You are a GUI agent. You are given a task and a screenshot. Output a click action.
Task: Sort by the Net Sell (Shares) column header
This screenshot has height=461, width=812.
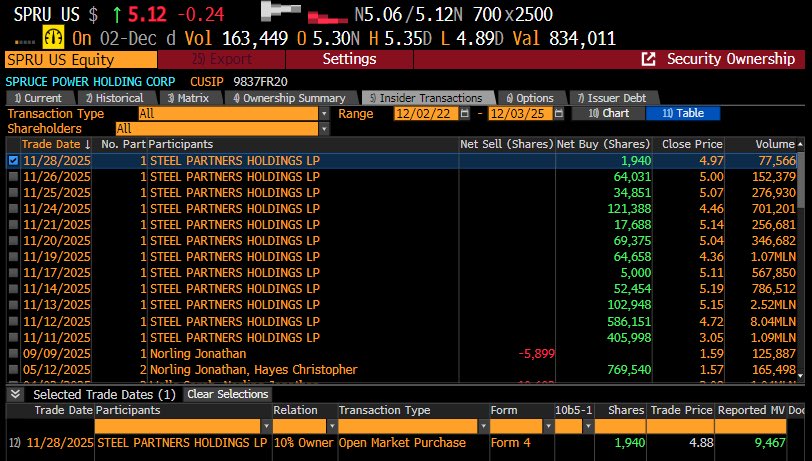click(507, 144)
